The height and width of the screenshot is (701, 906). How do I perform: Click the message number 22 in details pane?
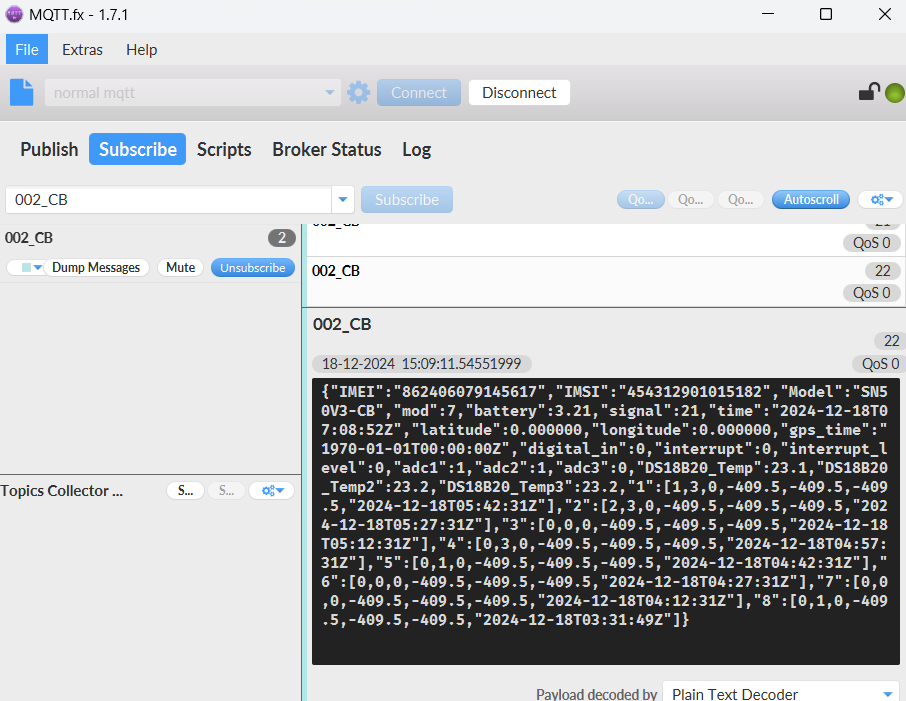pyautogui.click(x=890, y=341)
